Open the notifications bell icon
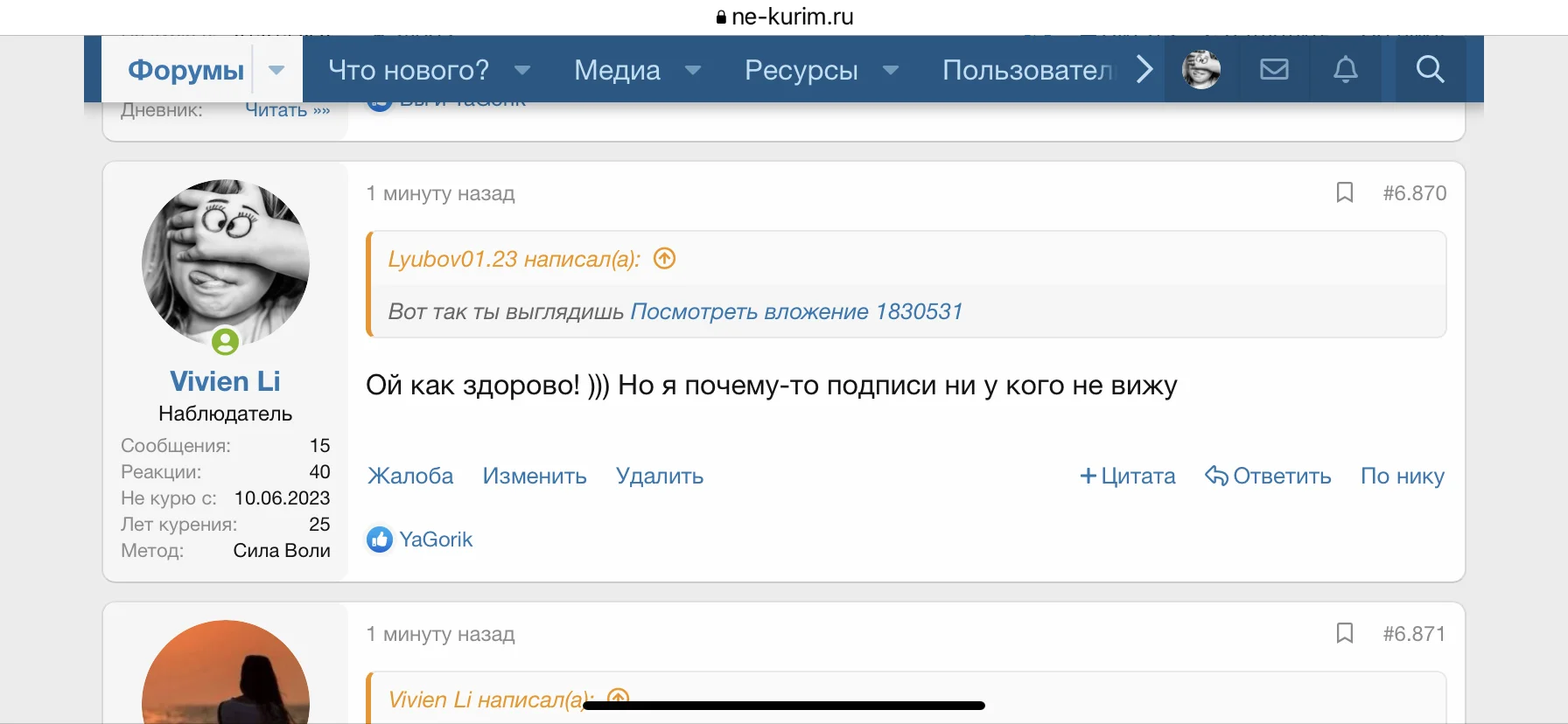The image size is (1568, 724). 1346,69
